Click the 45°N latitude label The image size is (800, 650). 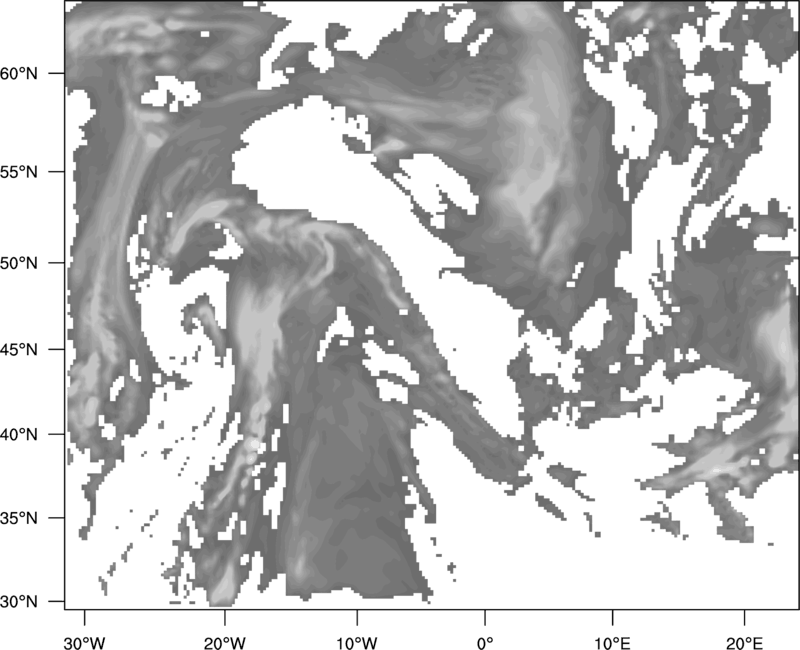19,349
